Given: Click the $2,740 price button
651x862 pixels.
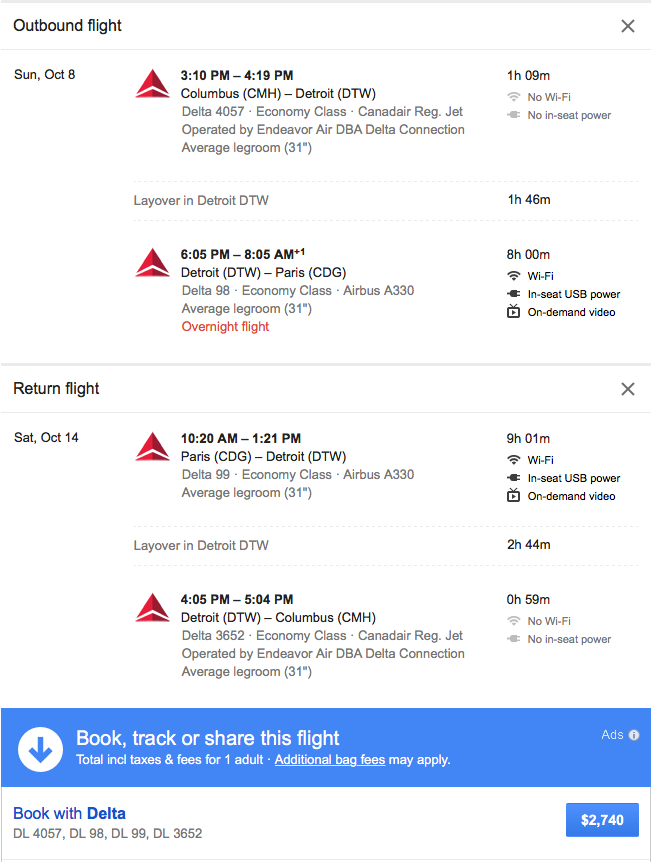Looking at the screenshot, I should tap(602, 820).
